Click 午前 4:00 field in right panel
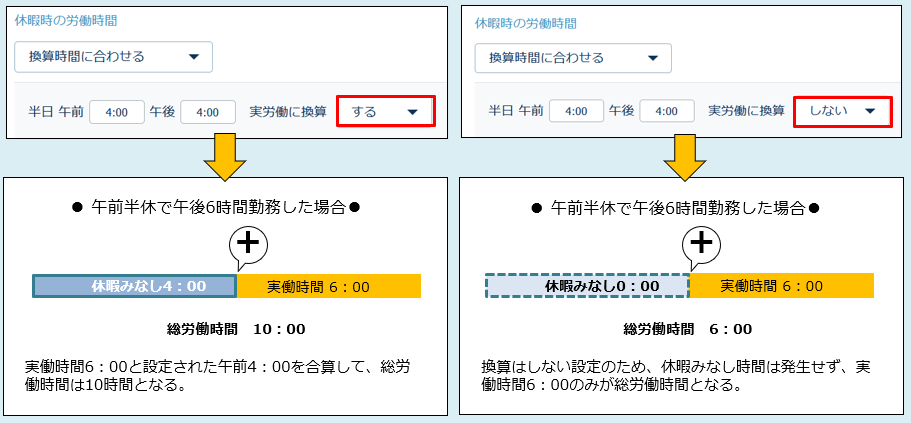911x423 pixels. [576, 112]
